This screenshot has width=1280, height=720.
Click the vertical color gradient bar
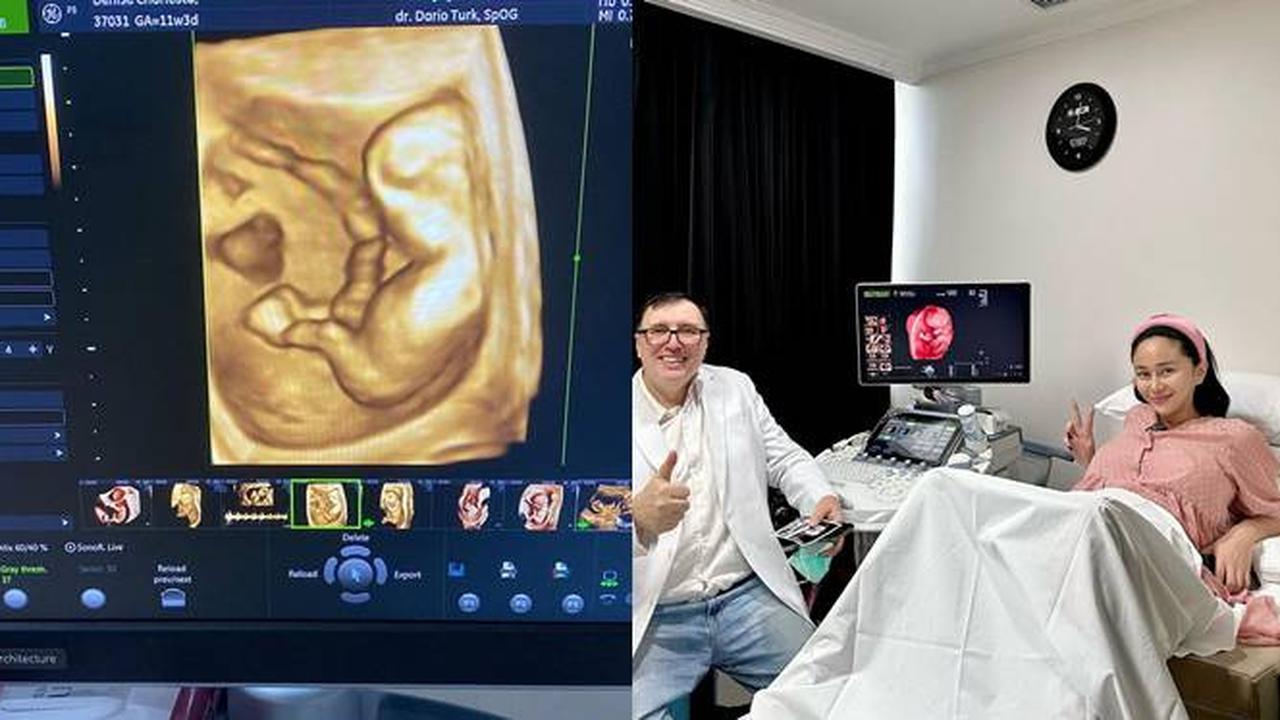(51, 120)
